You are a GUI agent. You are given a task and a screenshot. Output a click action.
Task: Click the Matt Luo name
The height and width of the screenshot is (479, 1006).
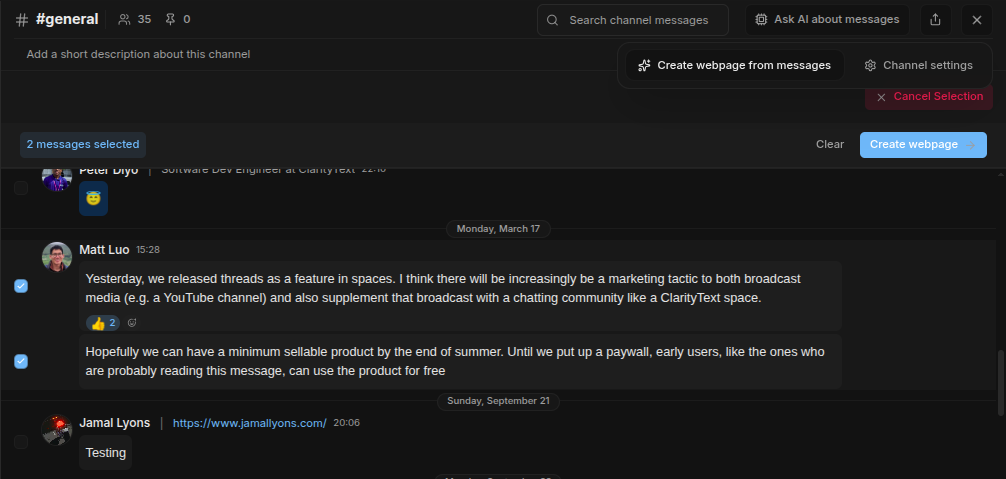click(x=104, y=249)
